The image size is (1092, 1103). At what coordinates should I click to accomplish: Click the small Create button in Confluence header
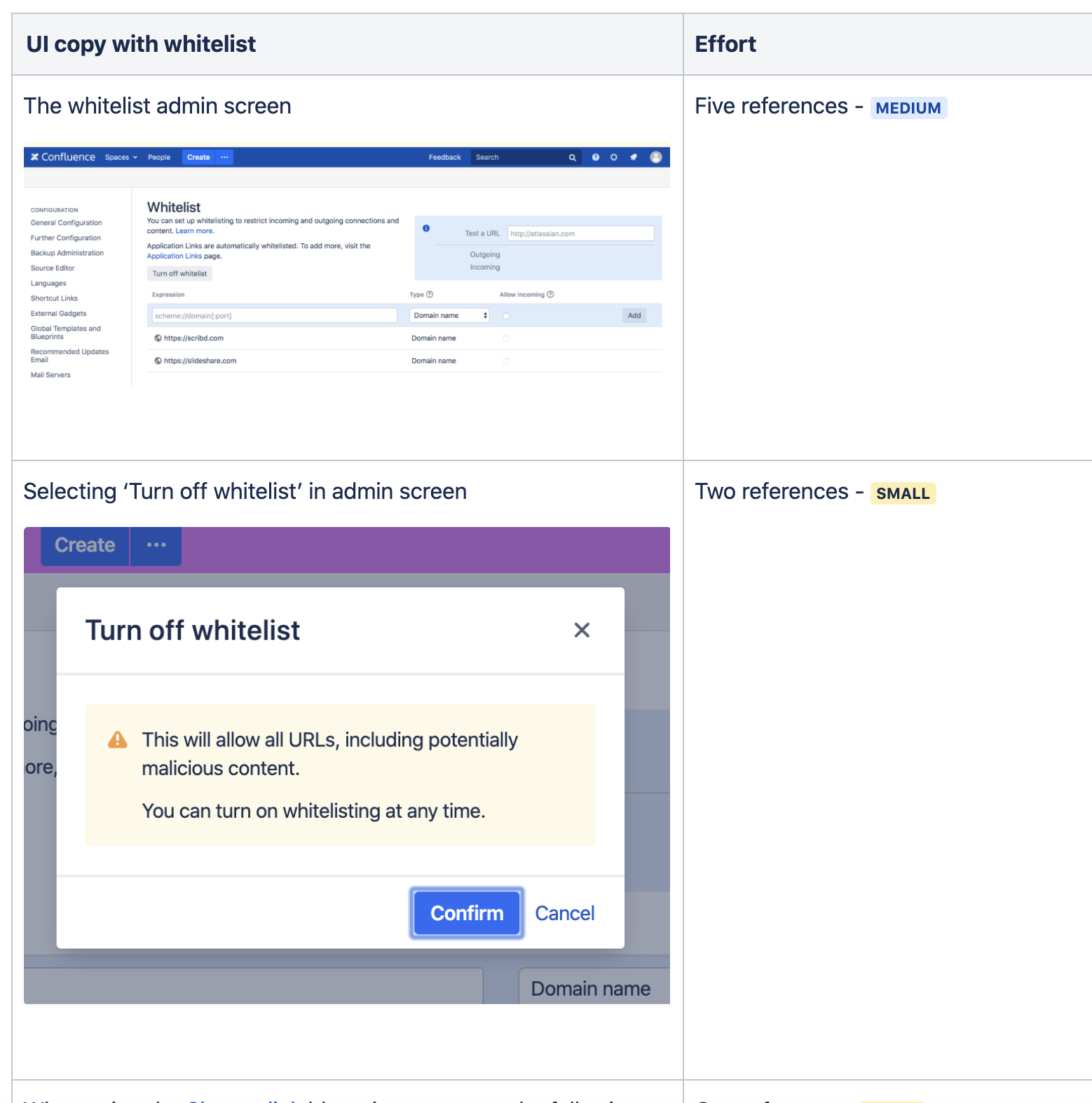coord(198,157)
